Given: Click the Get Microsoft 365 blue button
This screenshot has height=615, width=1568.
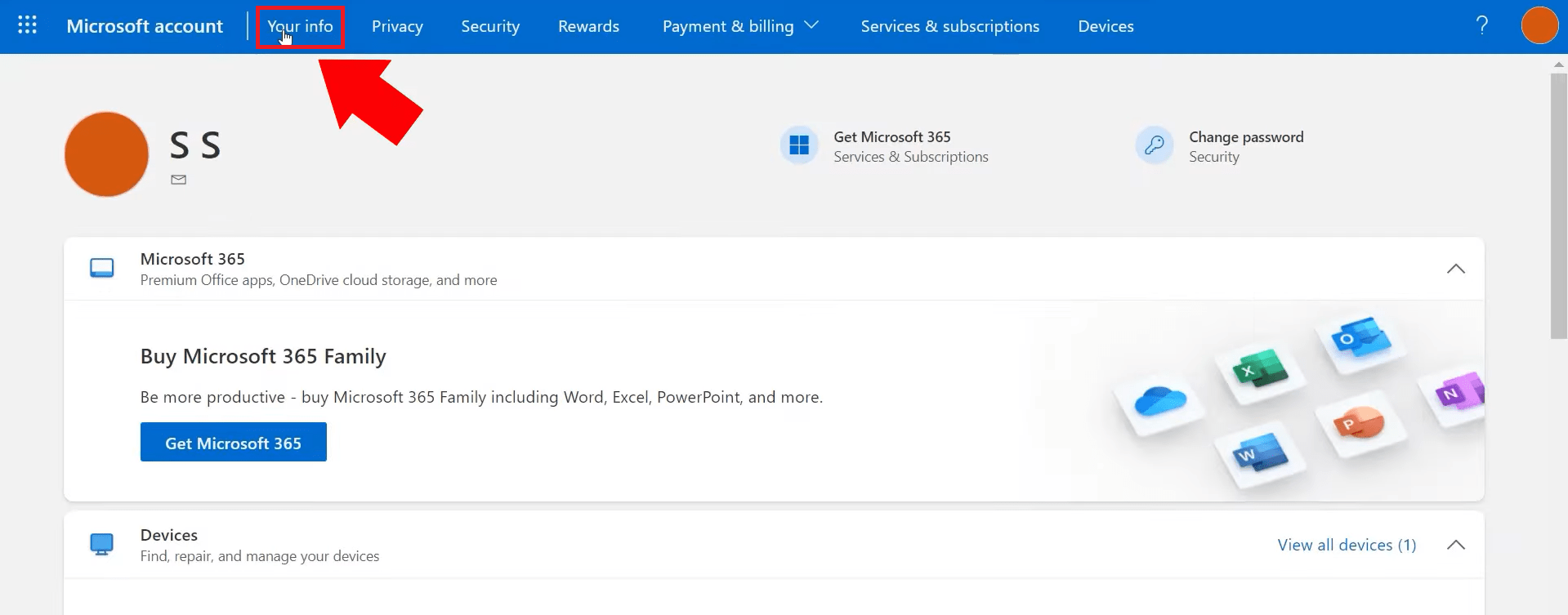Looking at the screenshot, I should (x=234, y=442).
